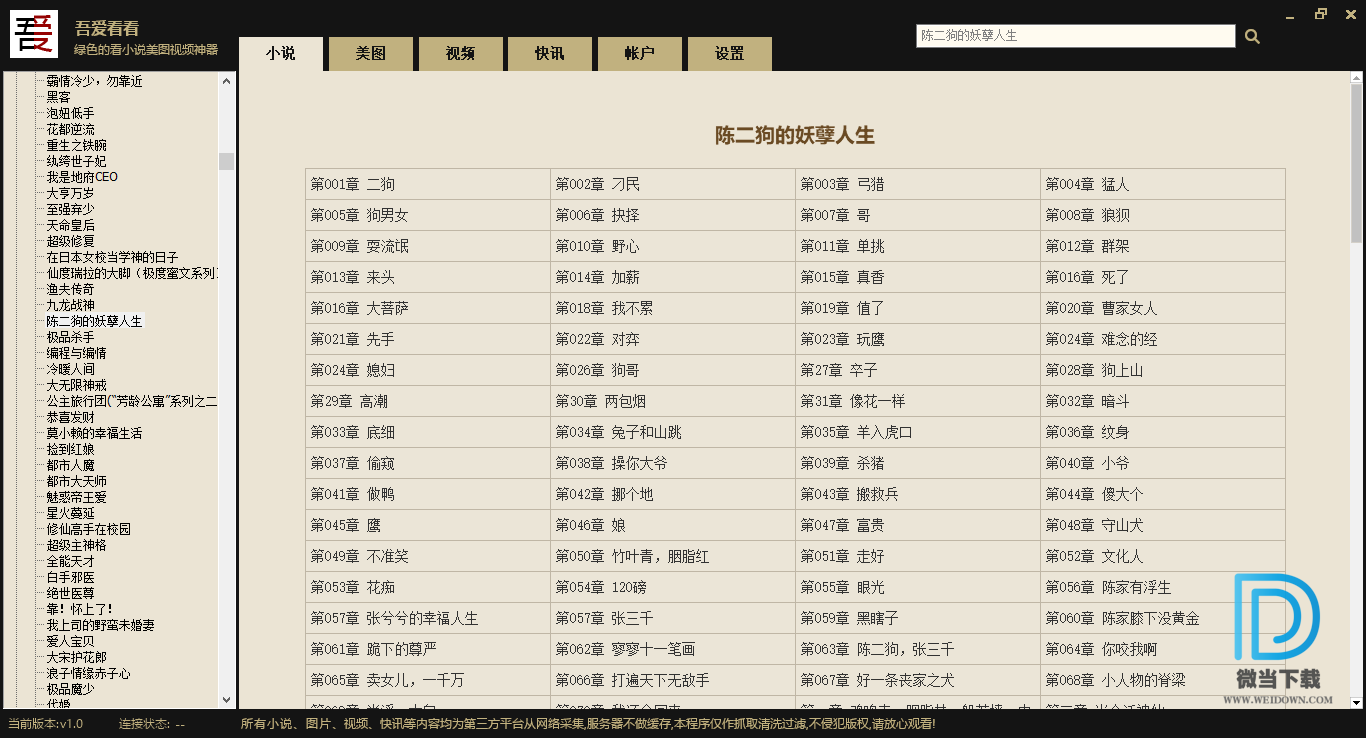Select 超级修复 in the novel list

click(x=70, y=241)
